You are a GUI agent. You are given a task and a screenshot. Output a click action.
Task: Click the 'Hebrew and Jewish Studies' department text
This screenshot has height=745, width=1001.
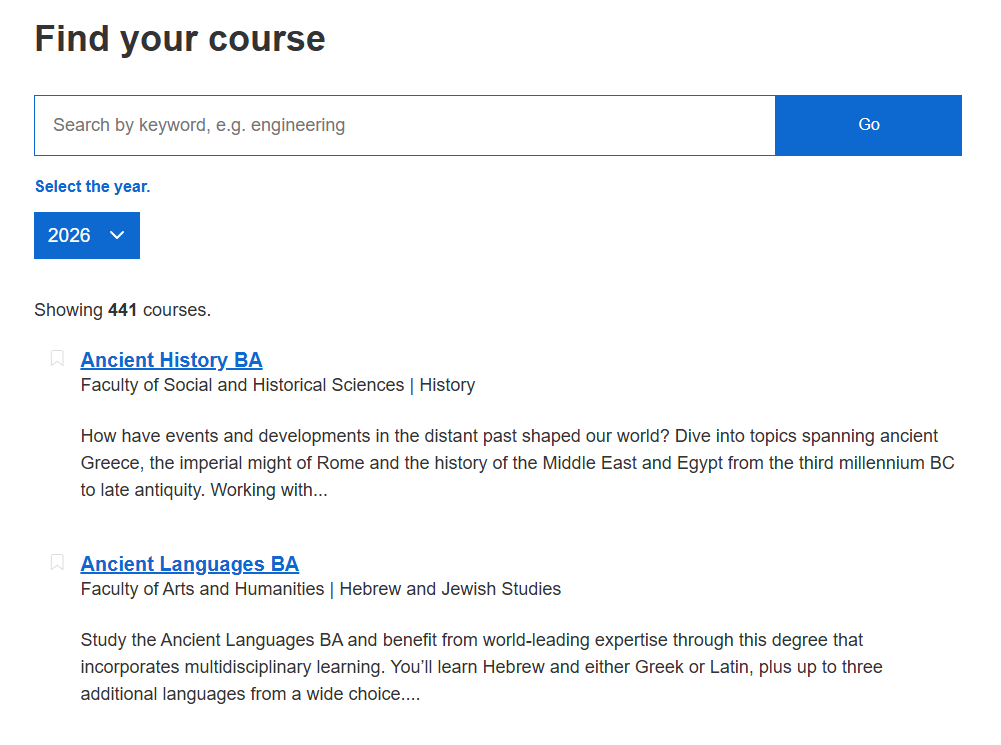[x=450, y=589]
